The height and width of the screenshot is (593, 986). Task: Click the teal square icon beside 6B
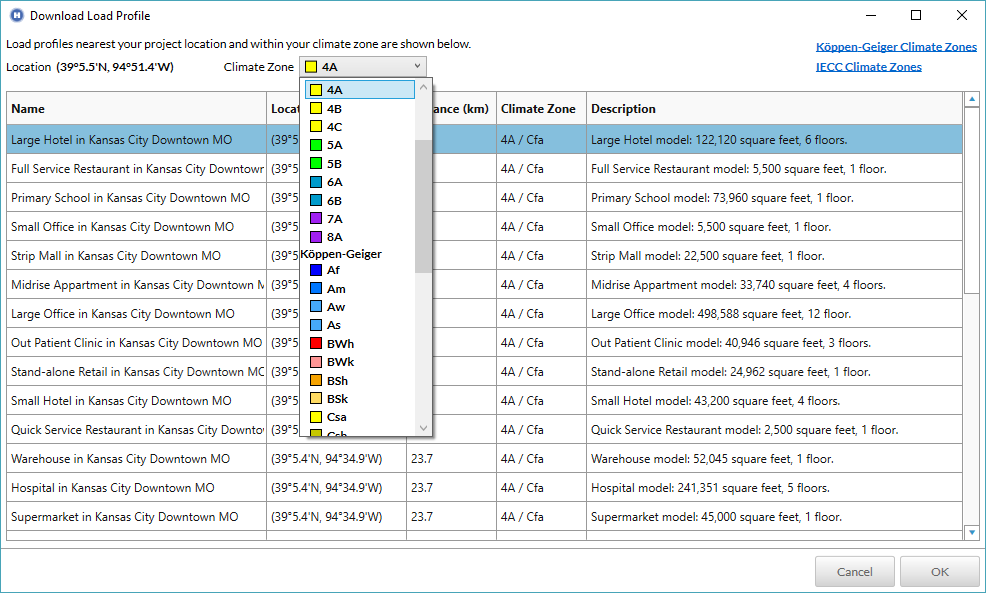pos(315,199)
